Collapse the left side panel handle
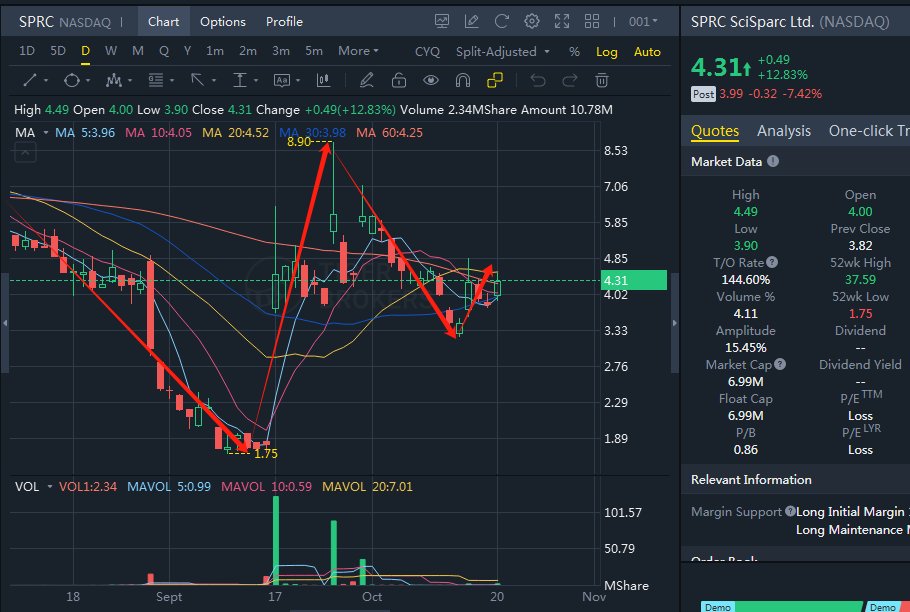This screenshot has width=910, height=612. point(5,323)
